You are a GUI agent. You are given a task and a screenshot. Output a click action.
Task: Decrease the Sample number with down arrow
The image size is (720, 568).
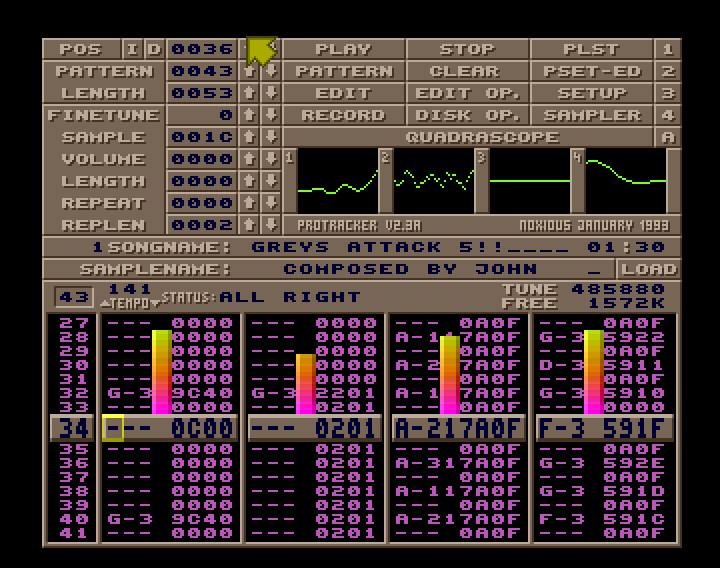coord(270,137)
